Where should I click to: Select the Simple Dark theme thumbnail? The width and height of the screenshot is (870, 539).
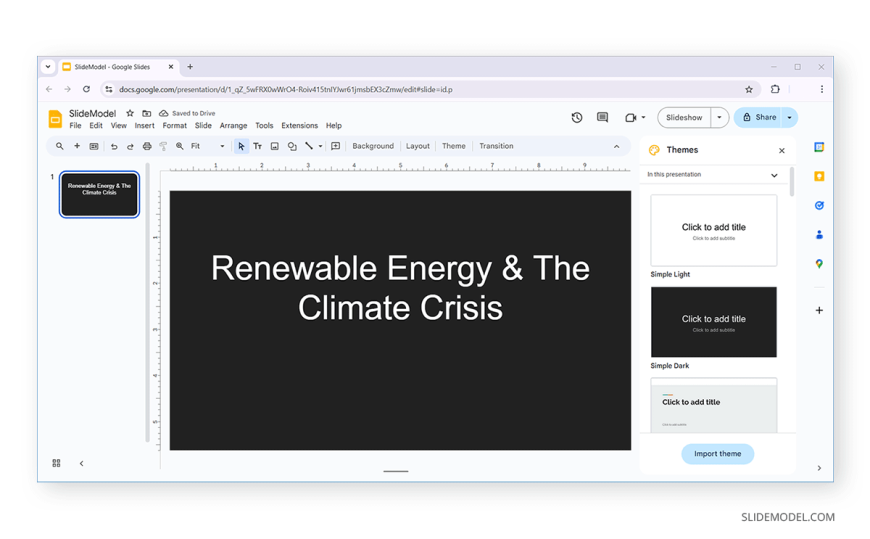[714, 322]
